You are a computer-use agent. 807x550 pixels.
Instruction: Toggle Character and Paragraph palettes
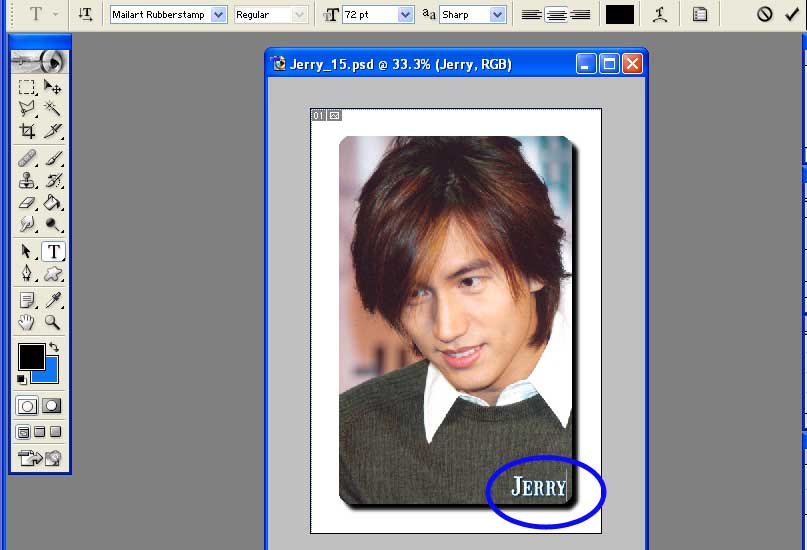click(x=700, y=15)
